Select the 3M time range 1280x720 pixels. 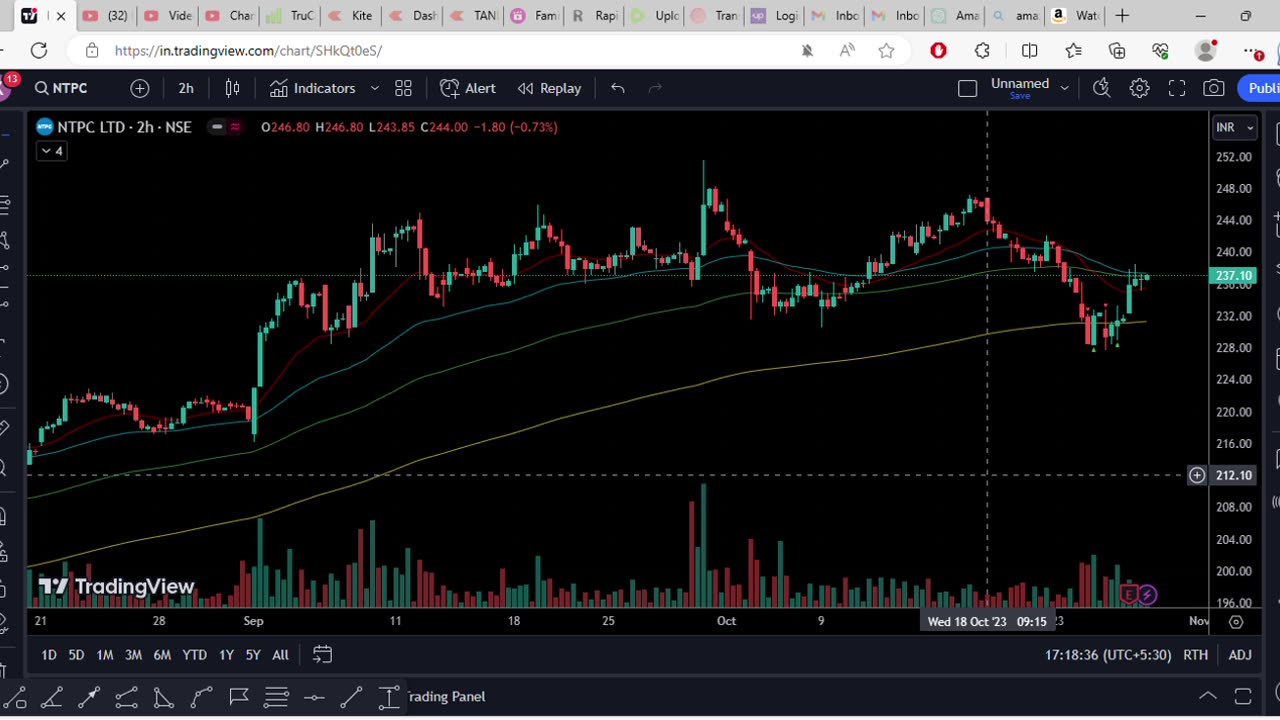pos(133,655)
